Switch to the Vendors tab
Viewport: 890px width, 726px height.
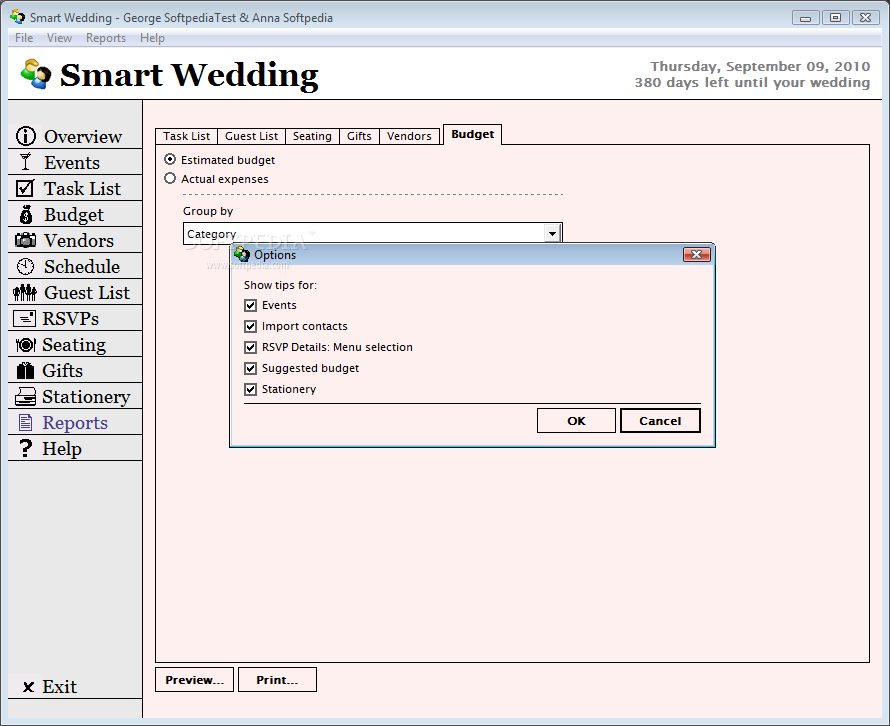(409, 136)
